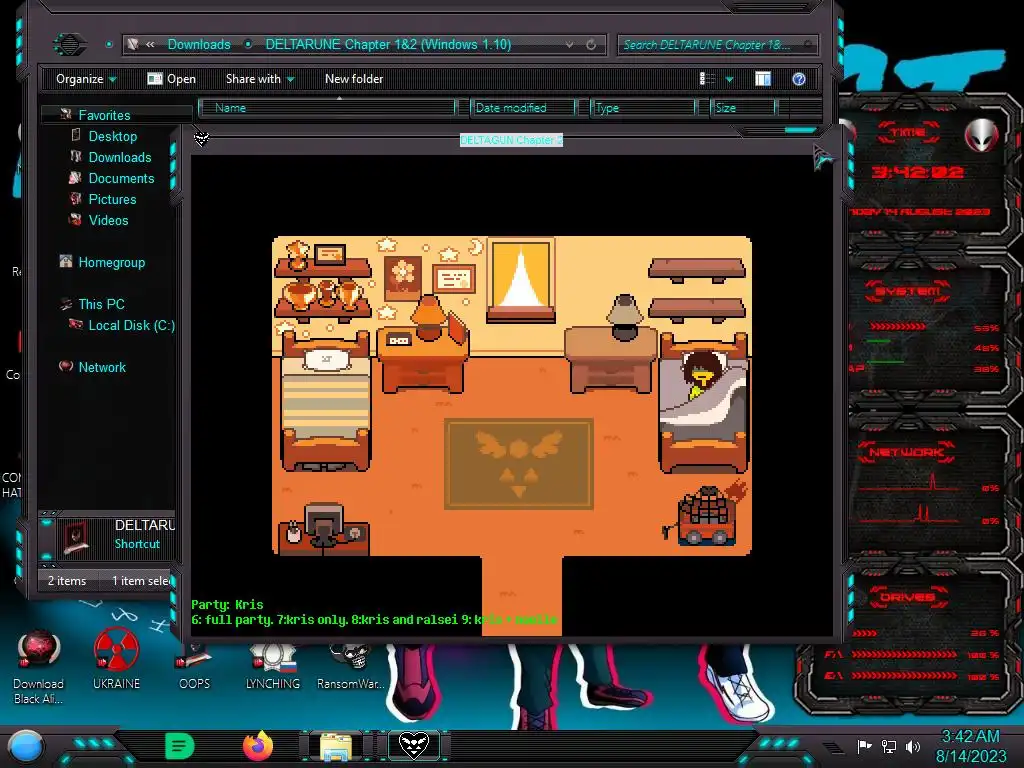Open the LYNCHING desktop icon

point(273,666)
